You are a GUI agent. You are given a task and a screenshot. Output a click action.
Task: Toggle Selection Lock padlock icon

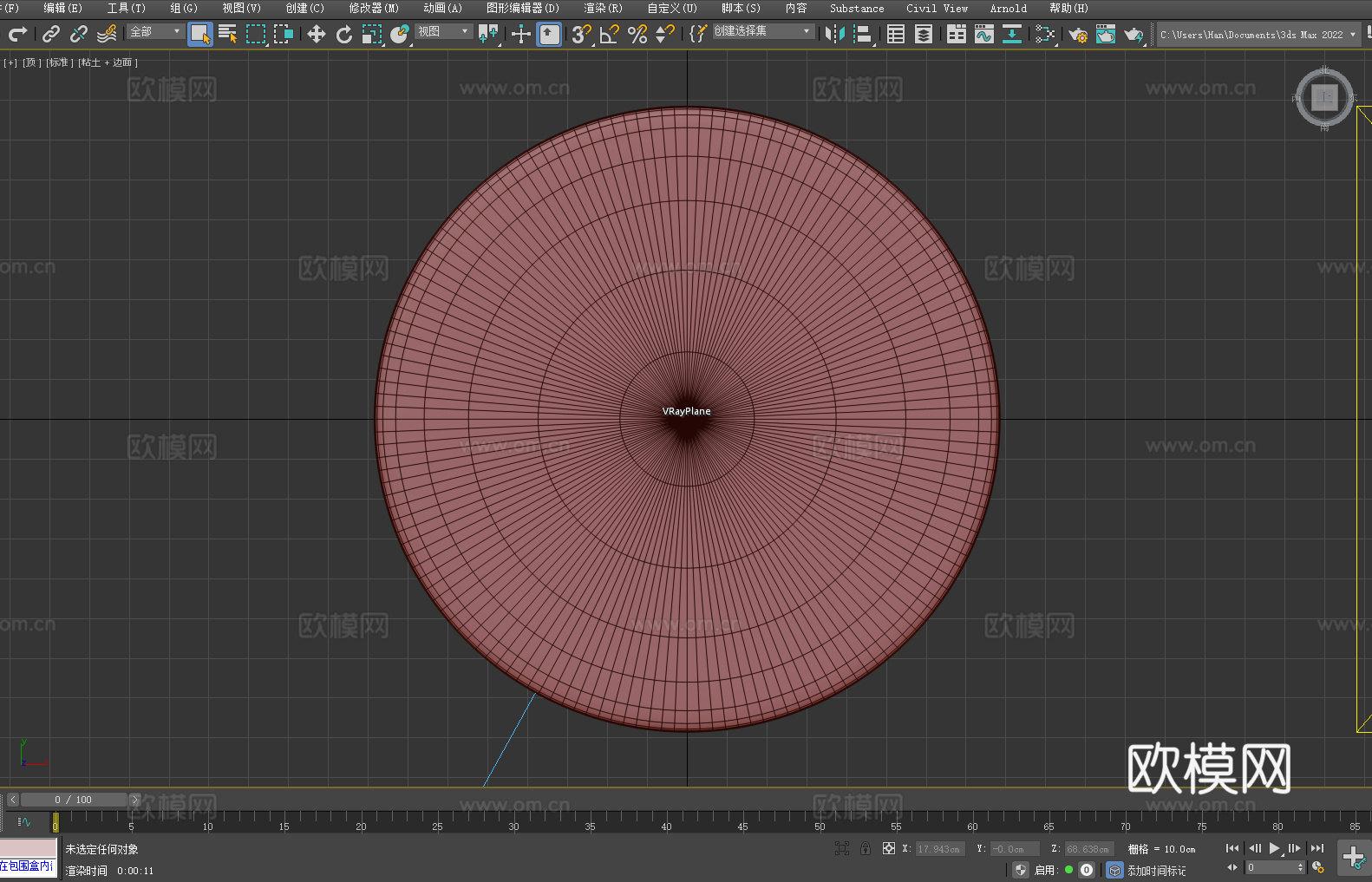point(866,848)
